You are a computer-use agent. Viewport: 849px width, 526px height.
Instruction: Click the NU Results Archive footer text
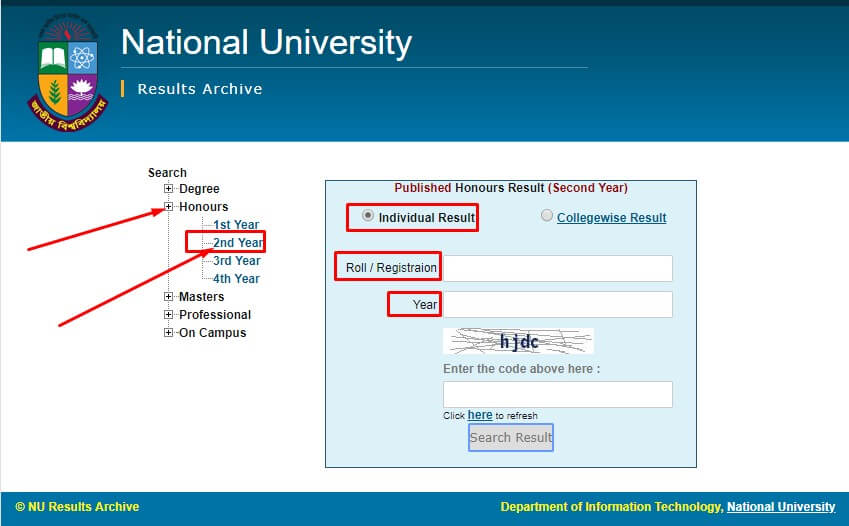pos(77,506)
